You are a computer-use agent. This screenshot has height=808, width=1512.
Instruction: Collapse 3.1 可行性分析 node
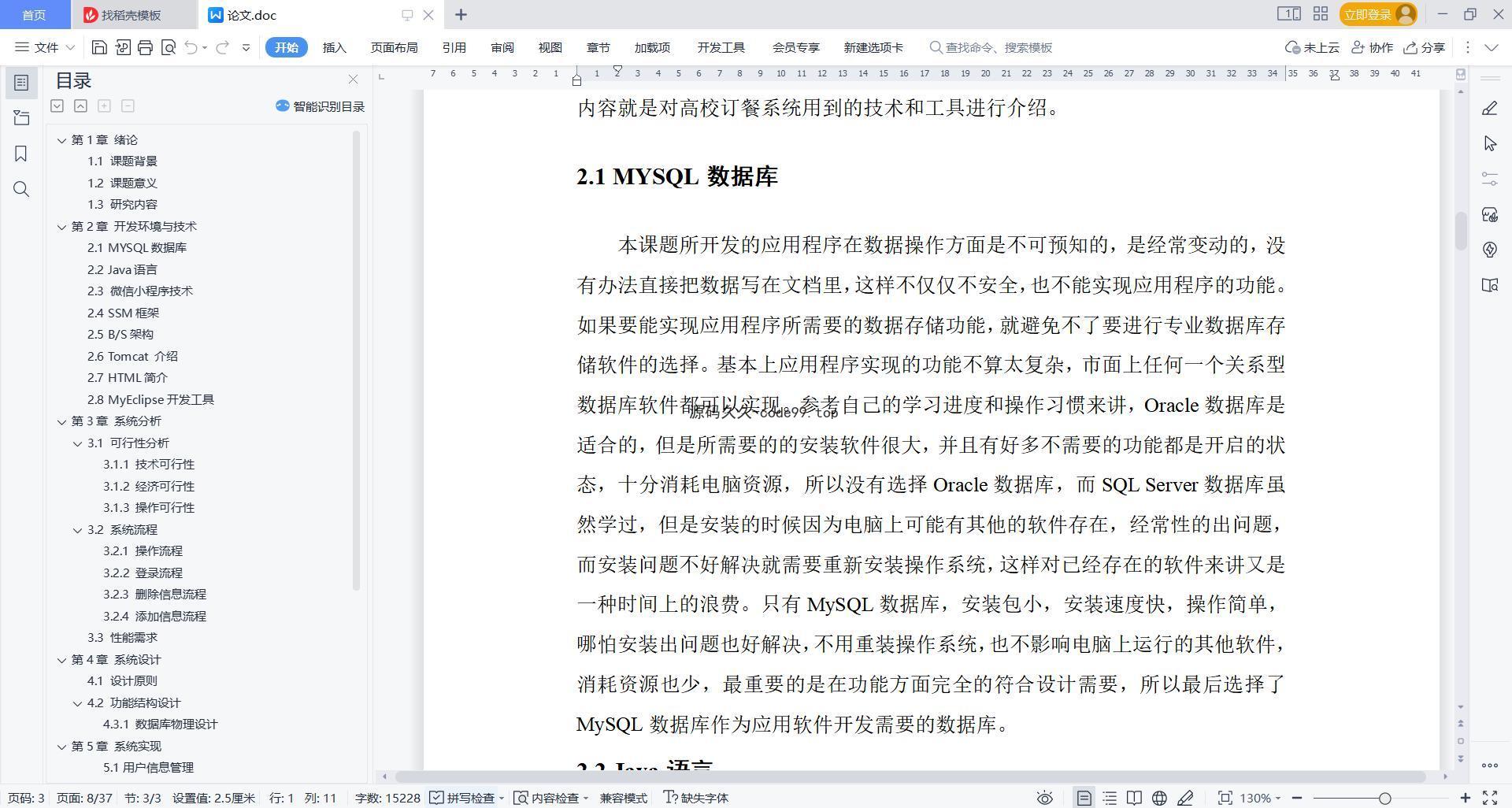[77, 443]
